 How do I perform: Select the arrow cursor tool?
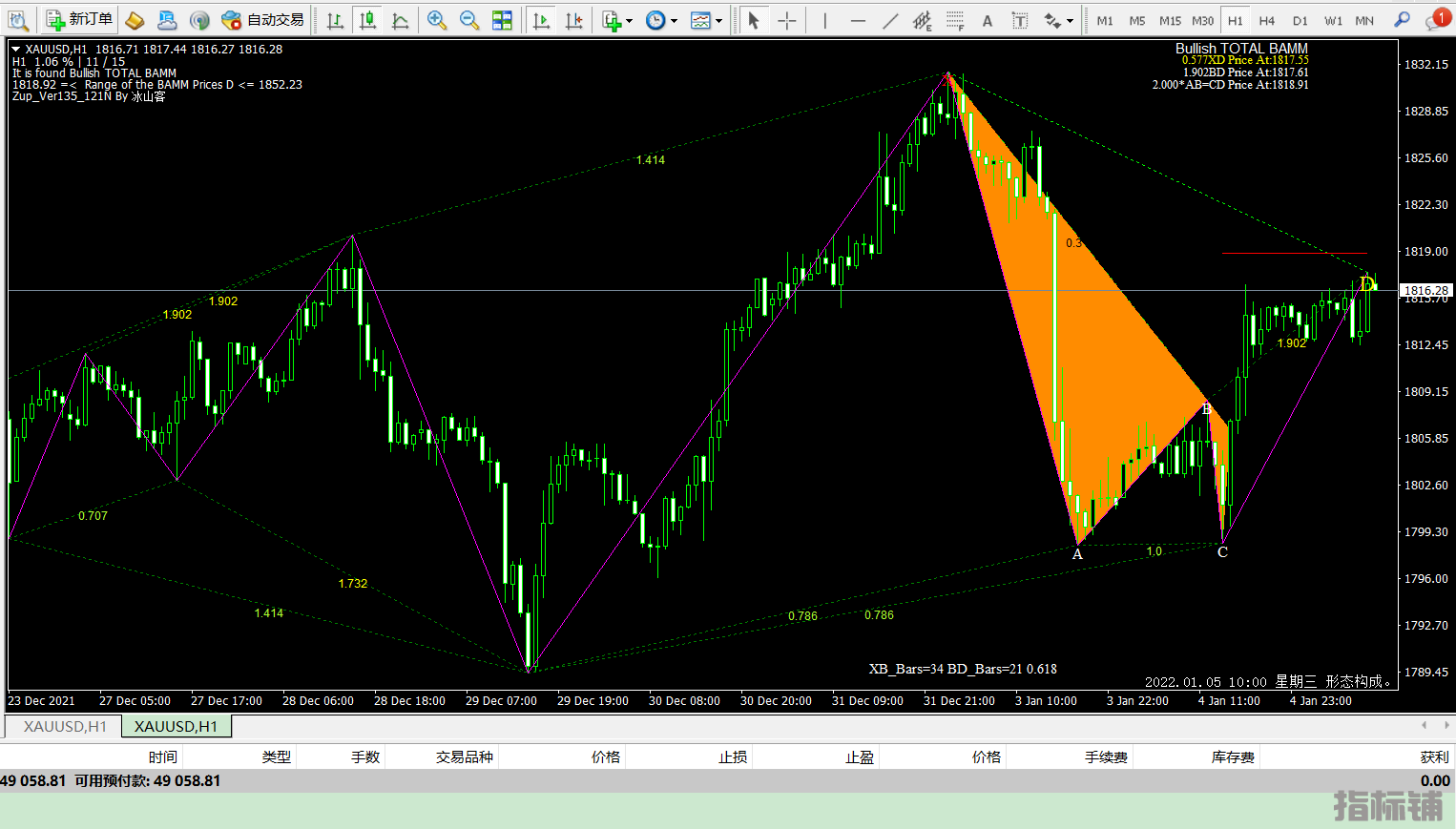point(754,20)
